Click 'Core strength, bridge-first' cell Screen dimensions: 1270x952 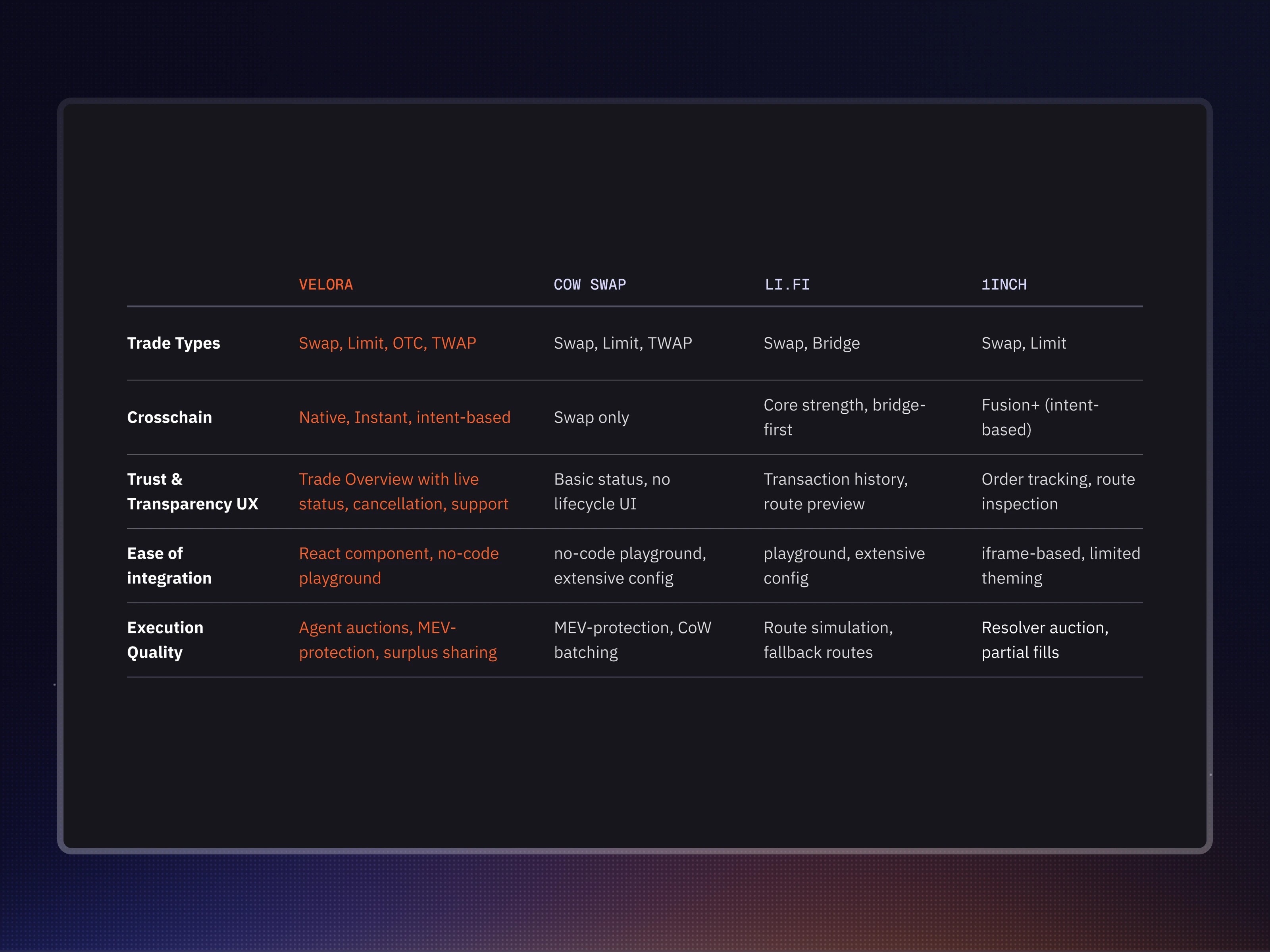tap(845, 417)
